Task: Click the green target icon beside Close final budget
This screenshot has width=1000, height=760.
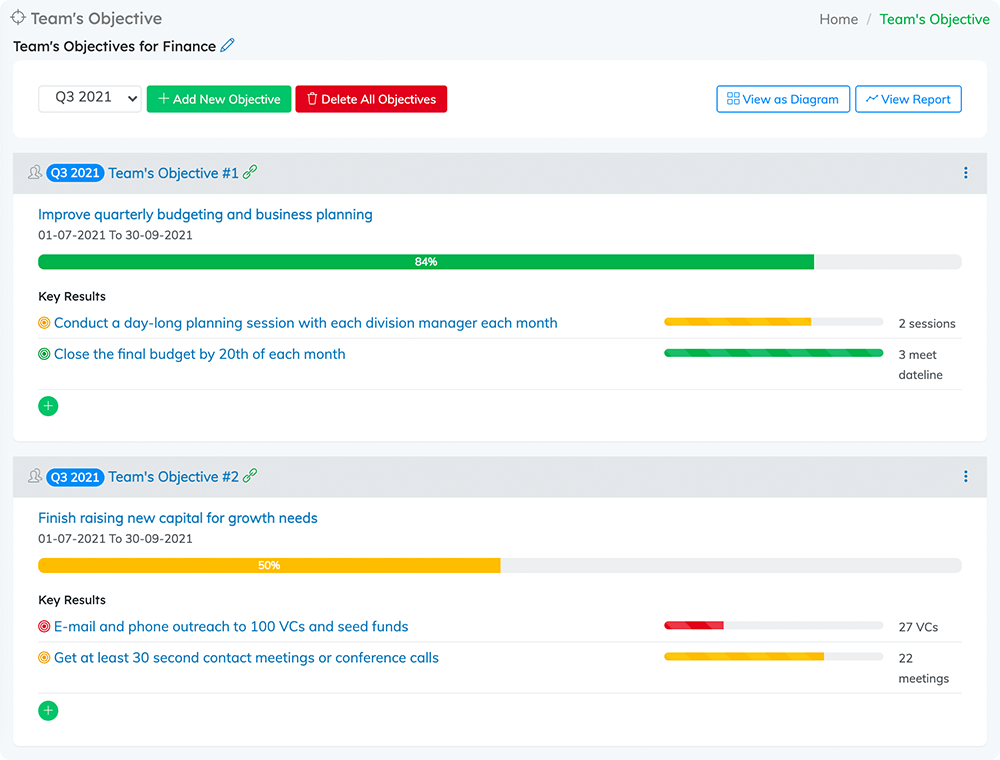Action: 44,354
